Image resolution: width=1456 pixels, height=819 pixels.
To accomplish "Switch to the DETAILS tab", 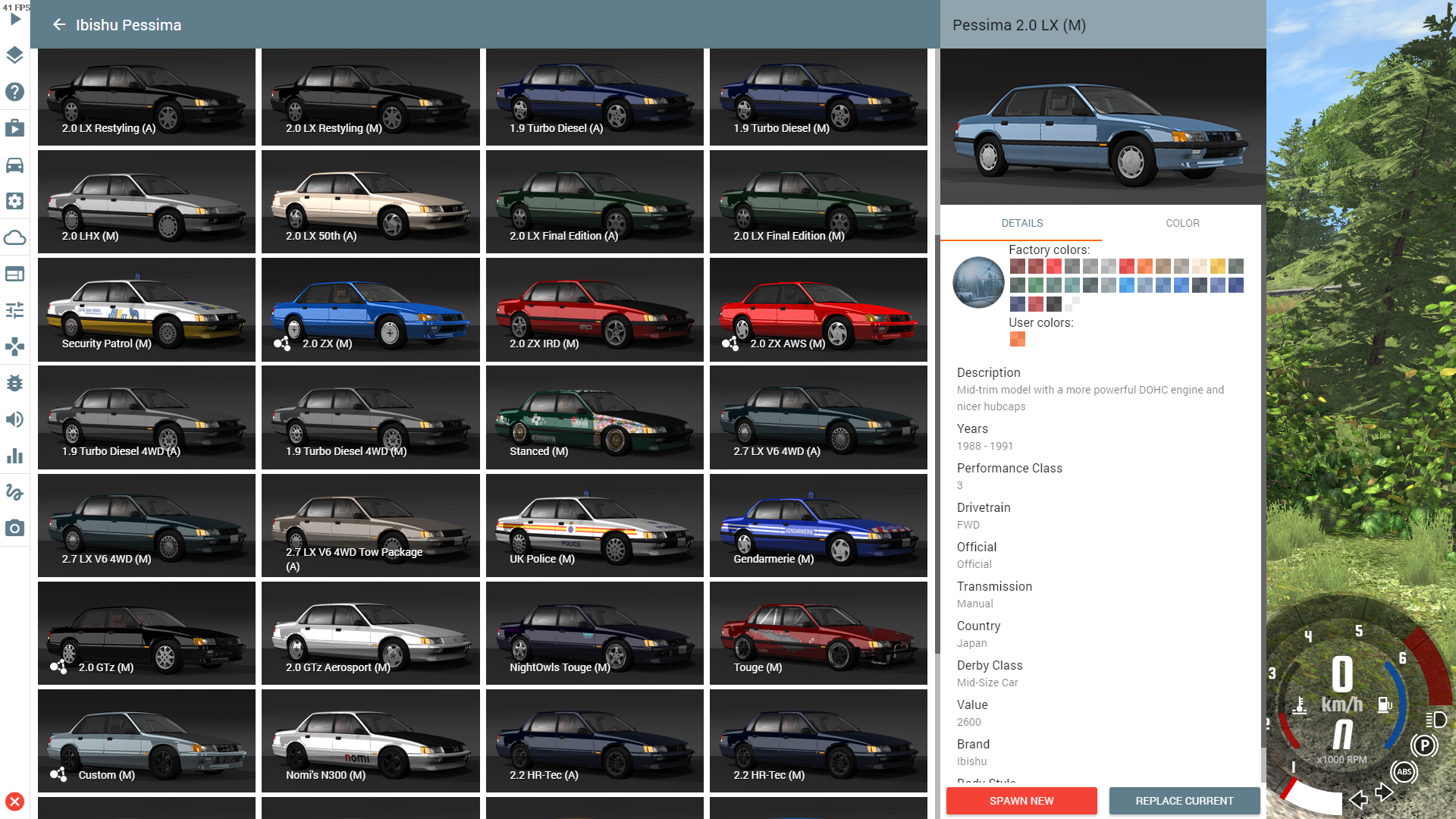I will 1021,223.
